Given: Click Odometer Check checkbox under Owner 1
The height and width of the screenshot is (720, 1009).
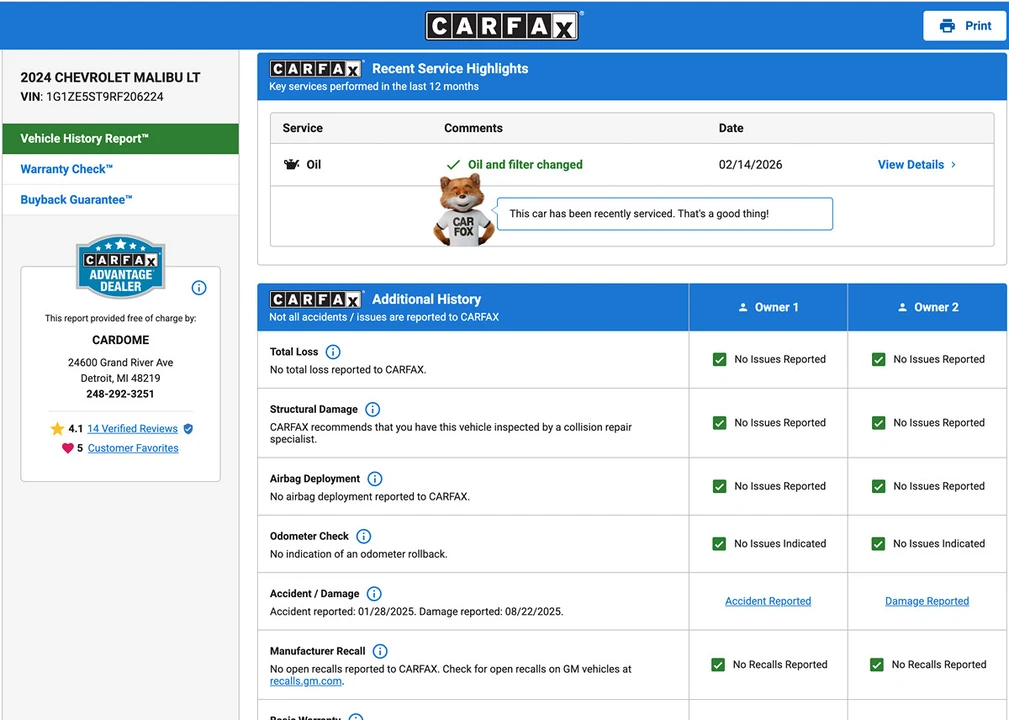Looking at the screenshot, I should pos(719,544).
